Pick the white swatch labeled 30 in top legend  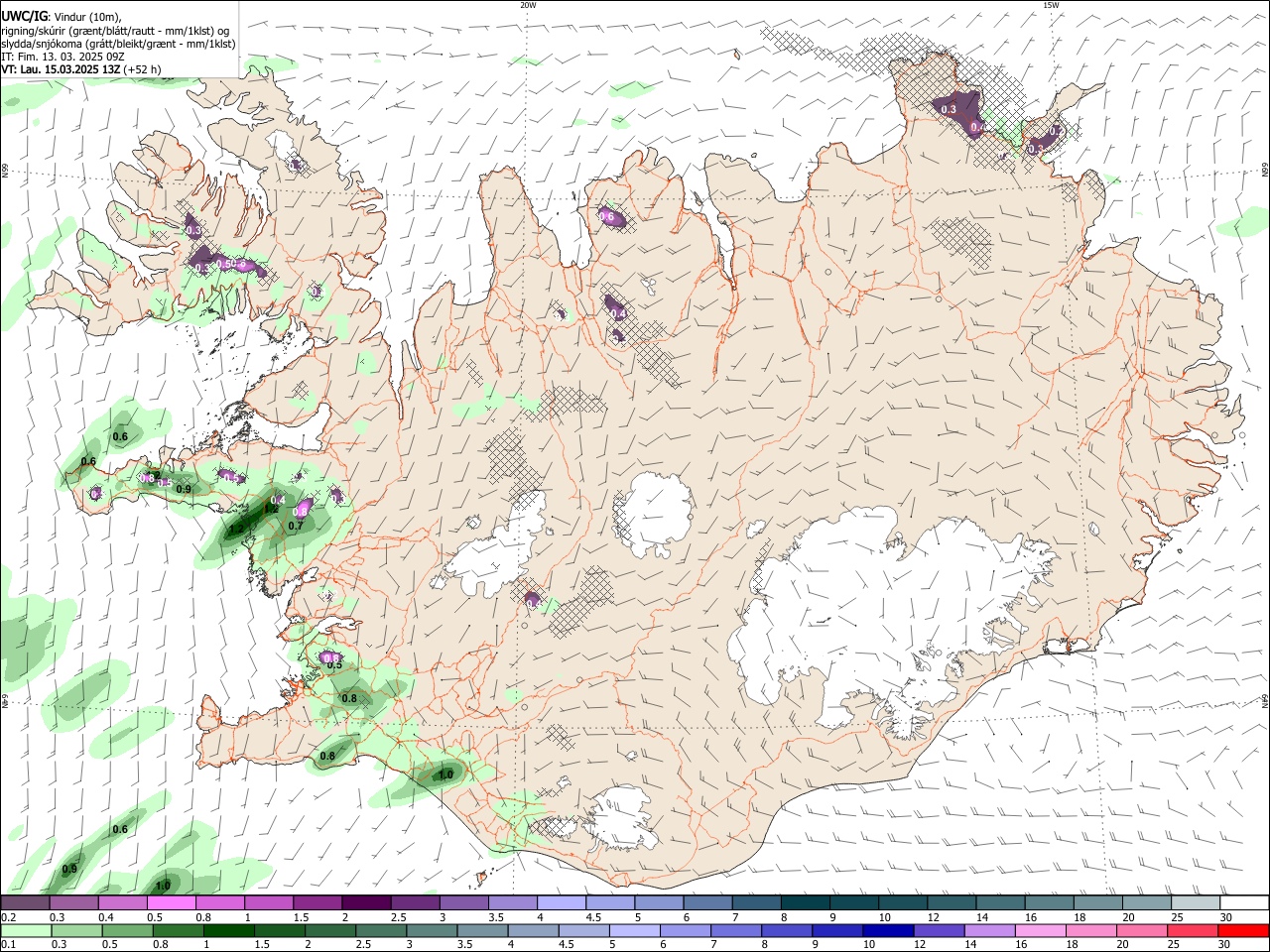coord(1244,902)
